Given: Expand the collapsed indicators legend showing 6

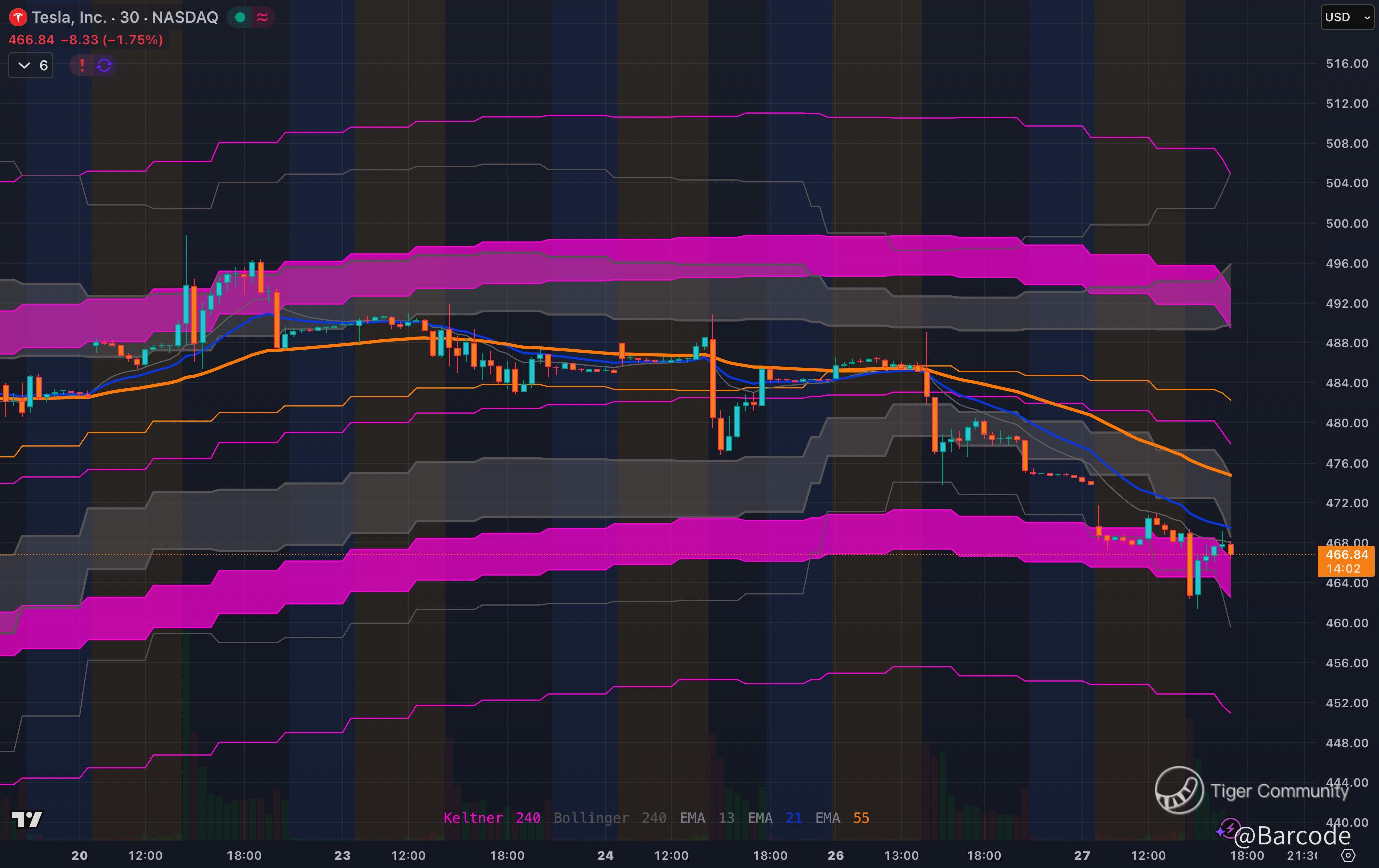Looking at the screenshot, I should pos(31,65).
